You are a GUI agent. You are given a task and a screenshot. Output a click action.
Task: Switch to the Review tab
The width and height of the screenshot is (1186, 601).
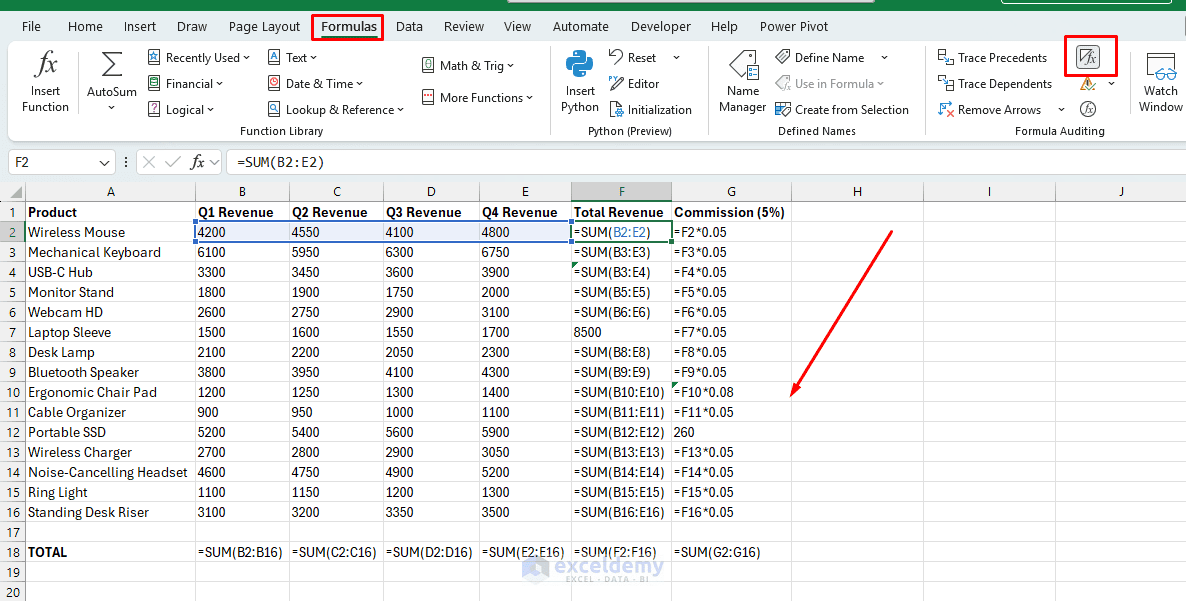click(x=464, y=26)
